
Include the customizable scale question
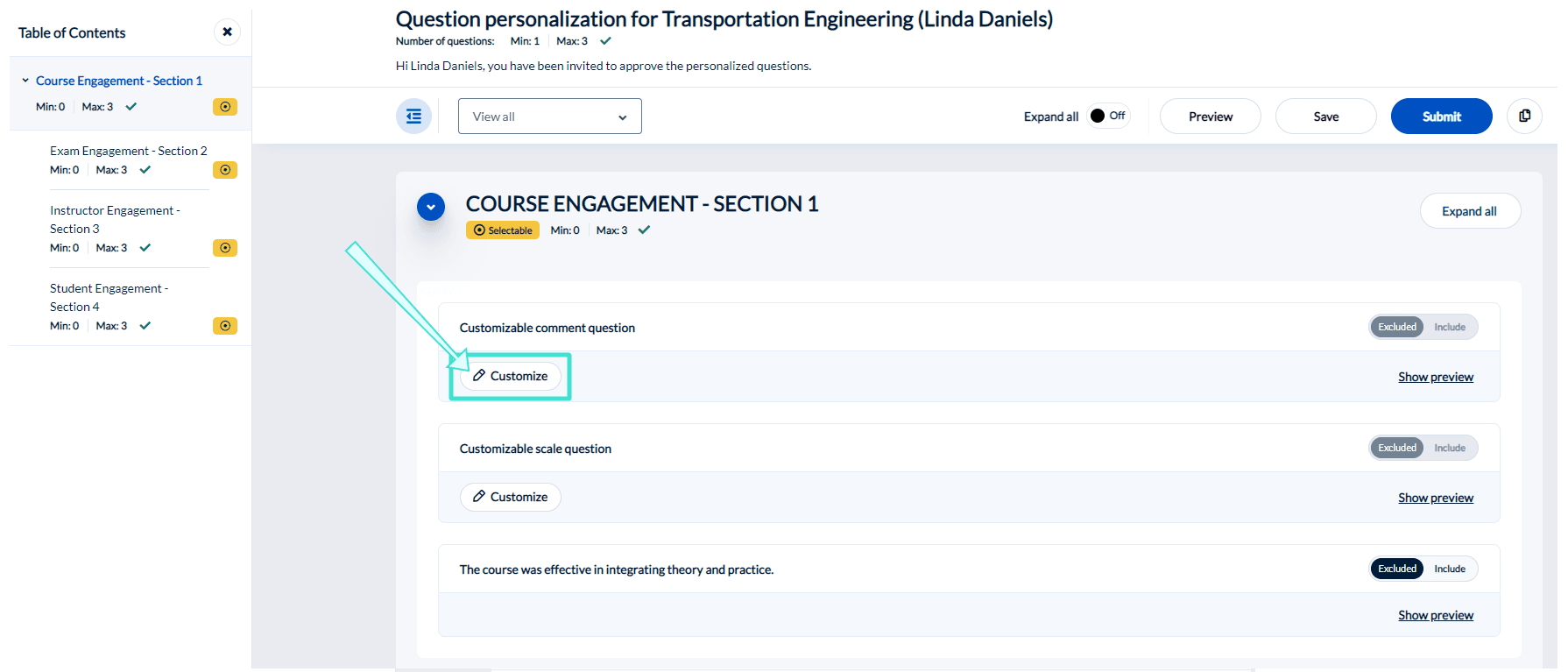coord(1450,448)
